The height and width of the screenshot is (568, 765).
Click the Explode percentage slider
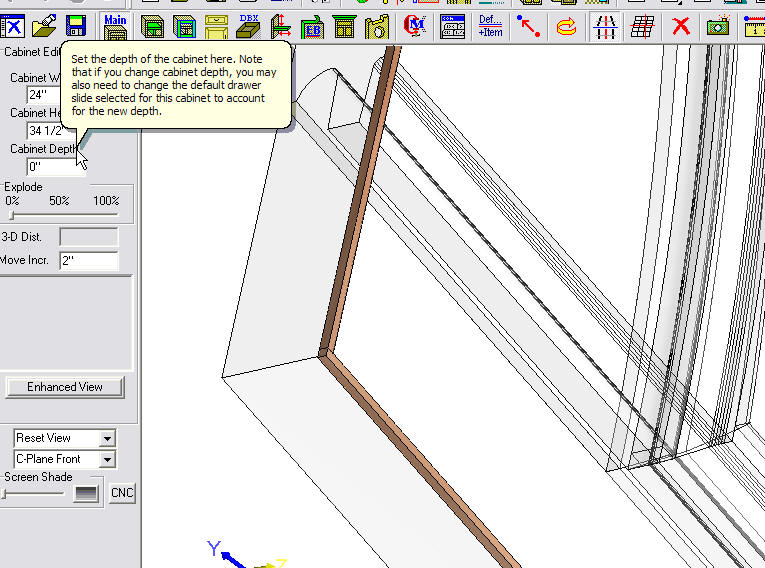point(63,214)
